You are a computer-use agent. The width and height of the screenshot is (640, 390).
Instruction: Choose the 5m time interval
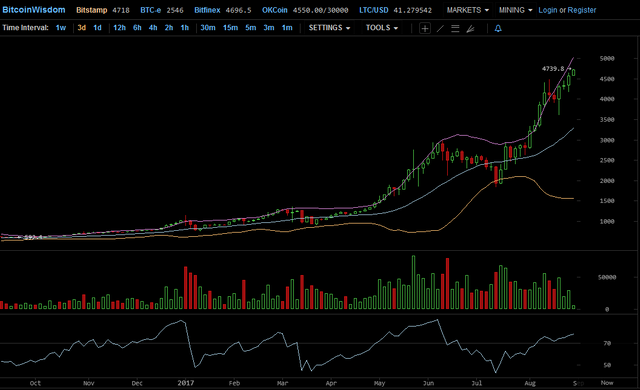click(x=251, y=28)
